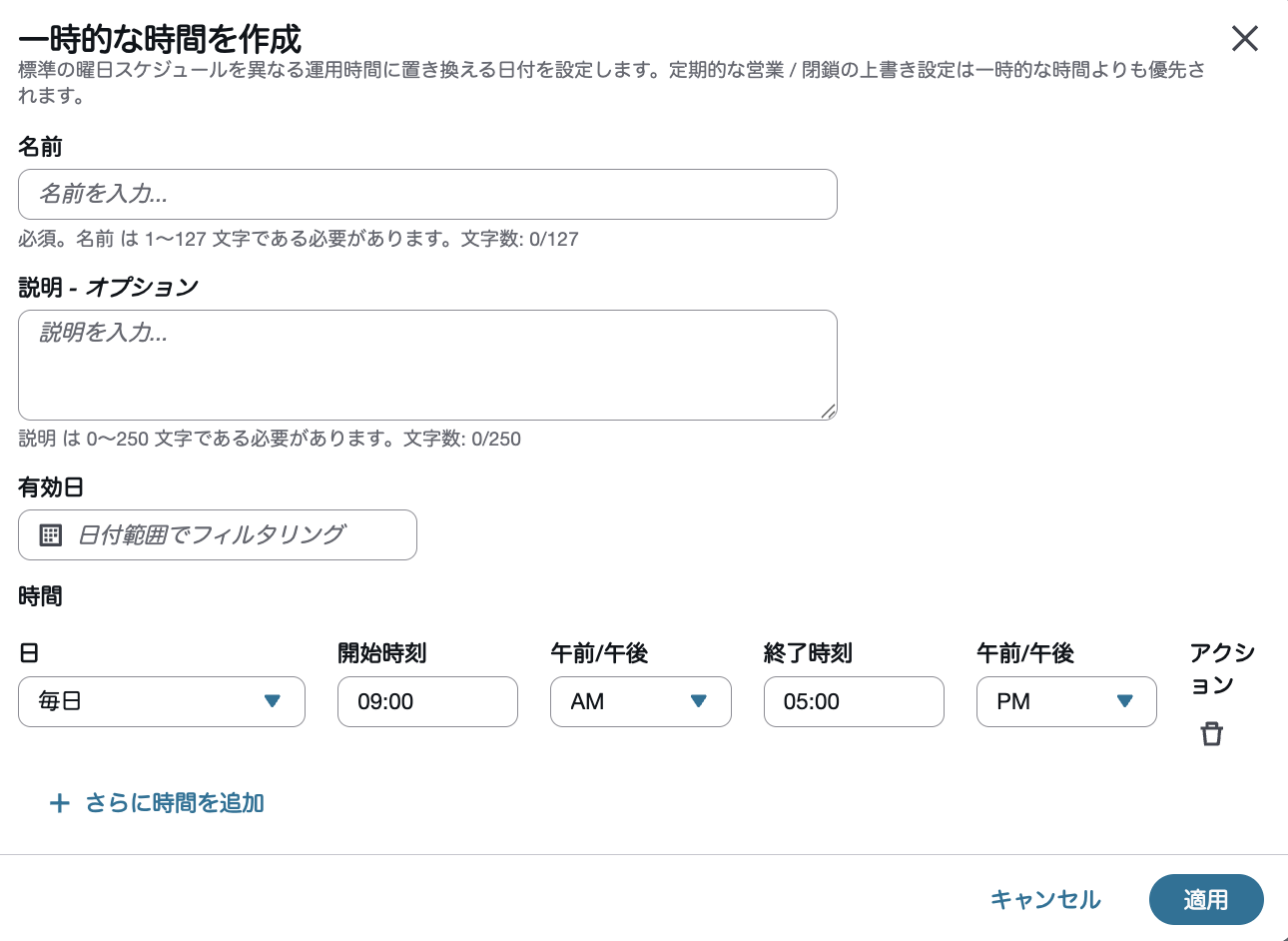The width and height of the screenshot is (1288, 941).
Task: Focus the 名前を入力 name field
Action: [427, 194]
